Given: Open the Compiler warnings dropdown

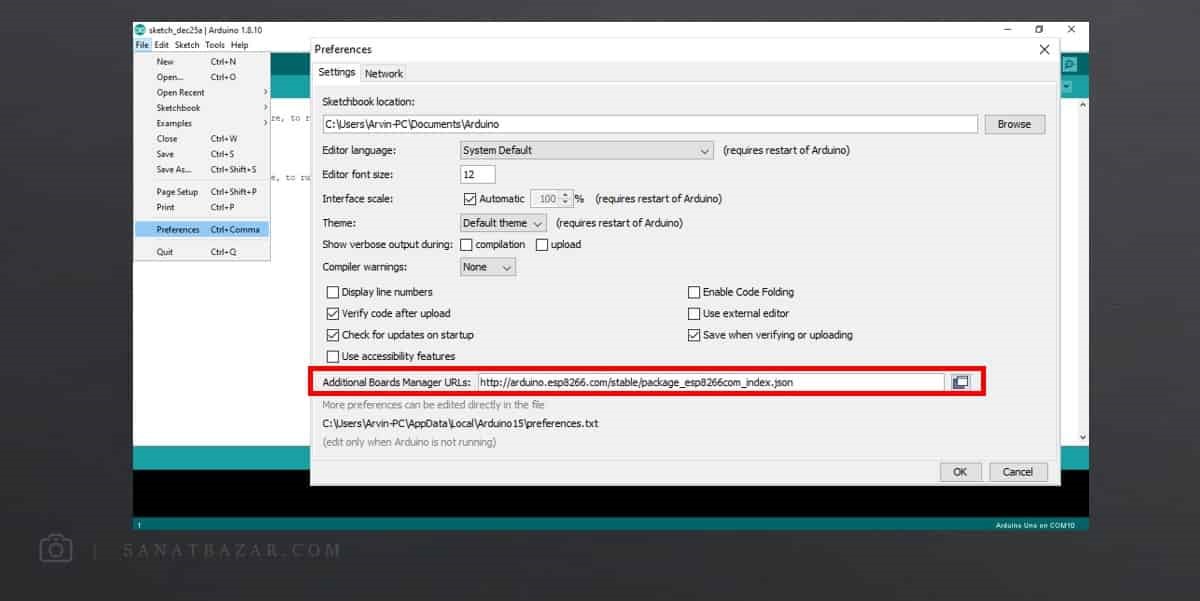Looking at the screenshot, I should (x=488, y=267).
